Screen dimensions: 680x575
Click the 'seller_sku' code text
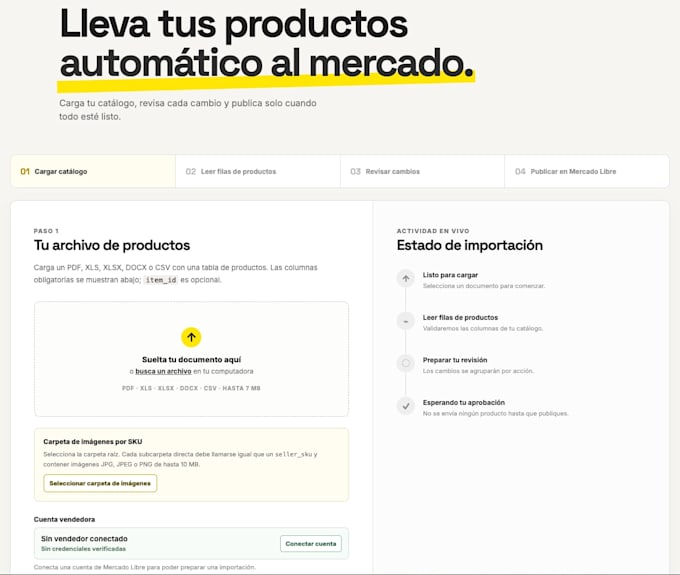(294, 454)
